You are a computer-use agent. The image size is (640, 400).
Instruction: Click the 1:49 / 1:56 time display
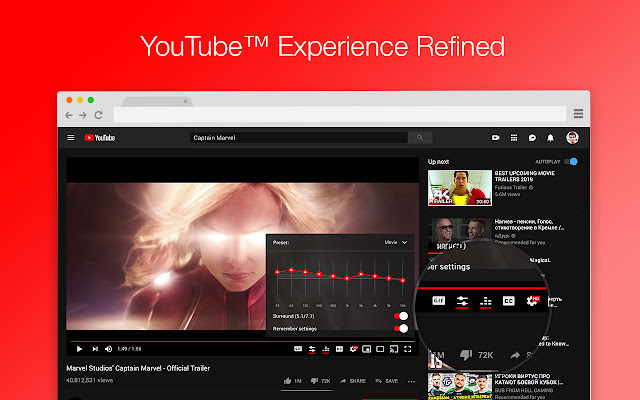[x=129, y=349]
